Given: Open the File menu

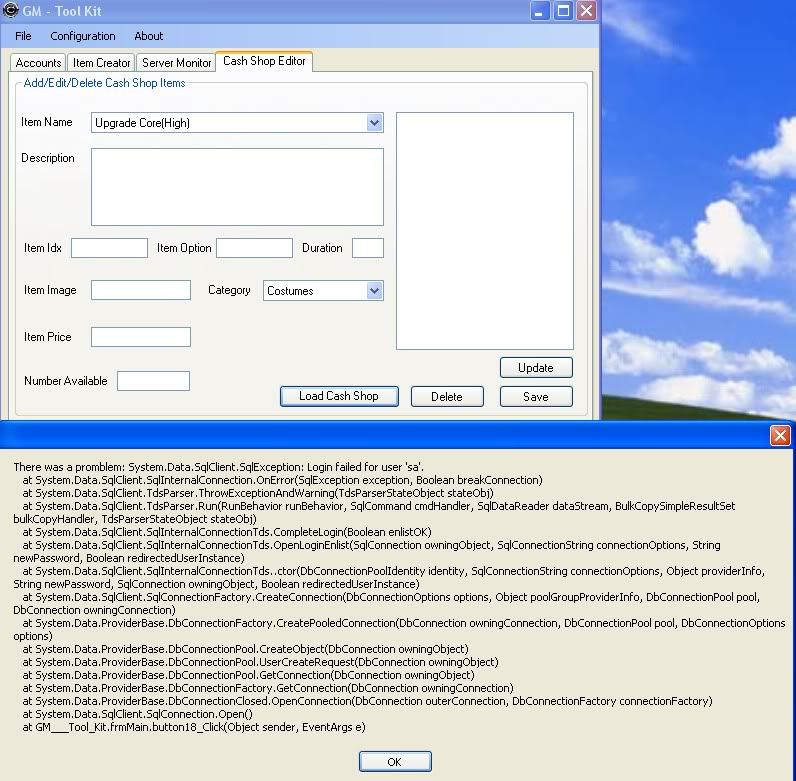Looking at the screenshot, I should click(23, 36).
